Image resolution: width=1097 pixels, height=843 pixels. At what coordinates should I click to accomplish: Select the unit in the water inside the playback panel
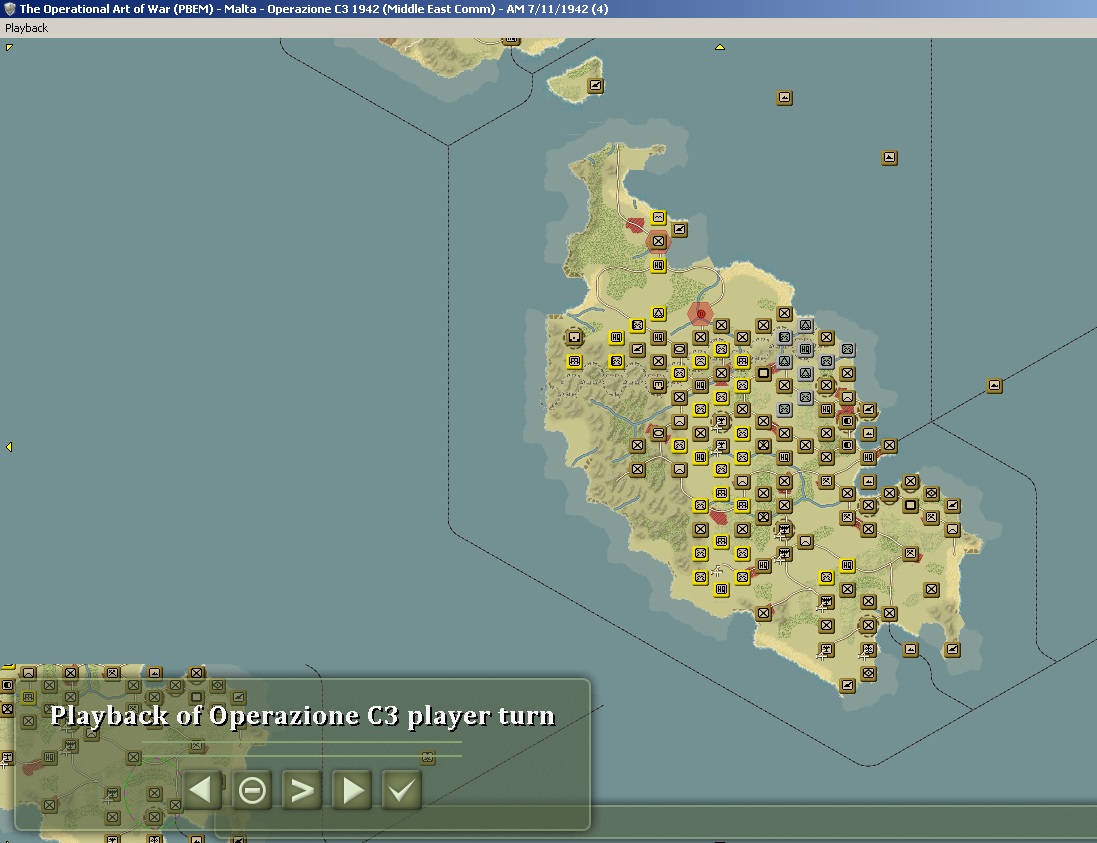[427, 758]
